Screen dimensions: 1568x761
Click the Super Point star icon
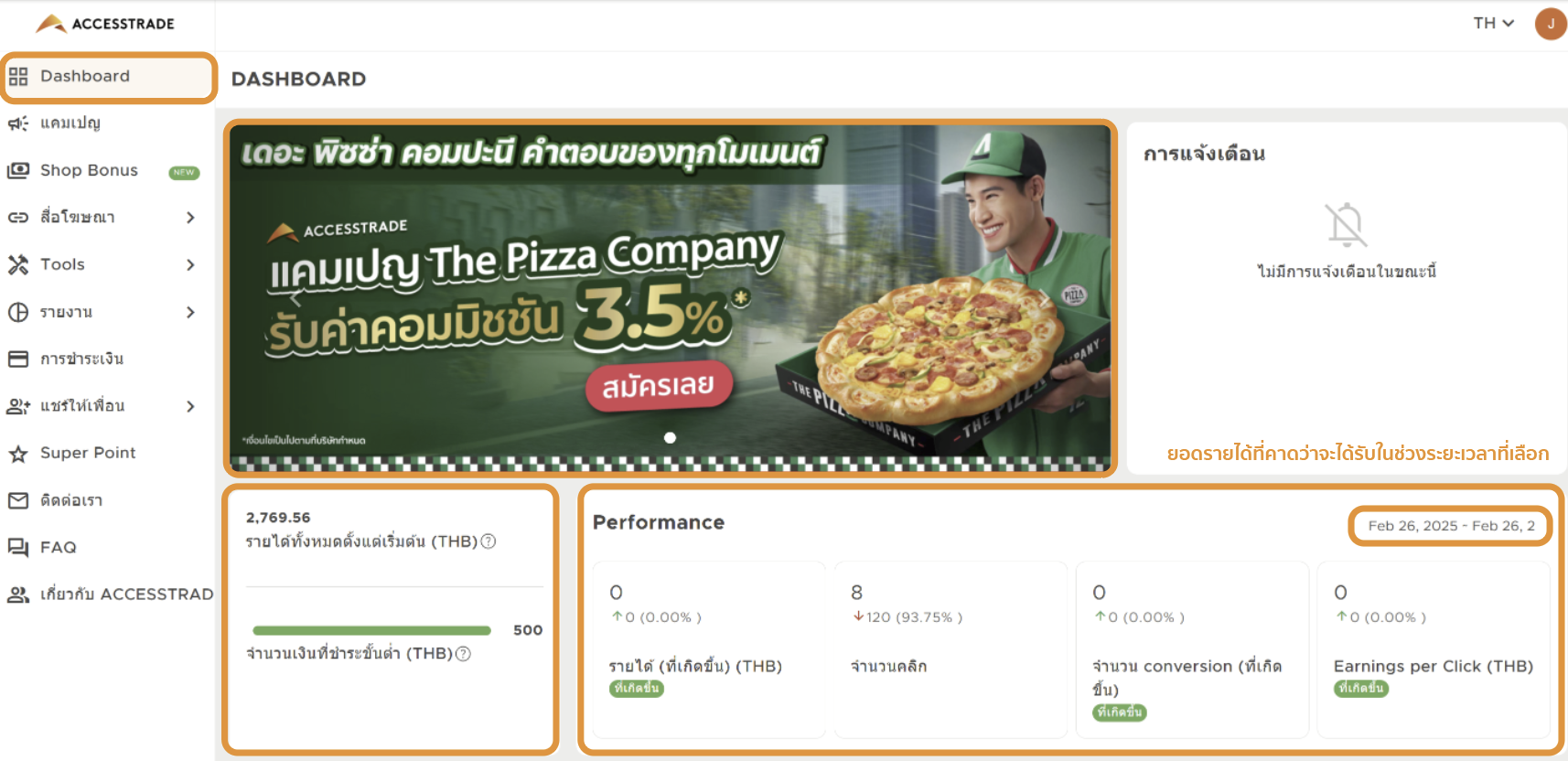[x=18, y=454]
